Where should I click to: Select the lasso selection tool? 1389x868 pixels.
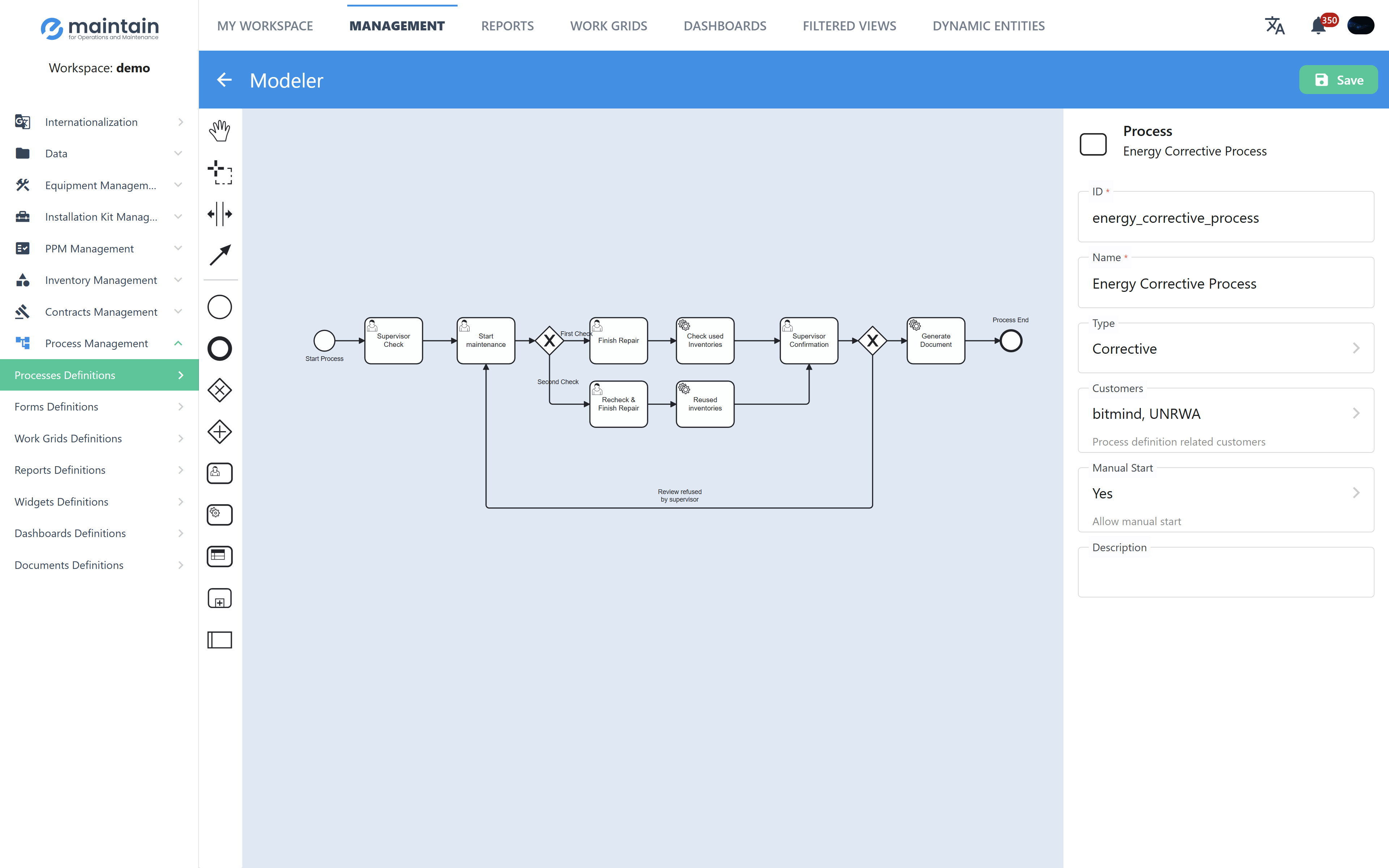[219, 172]
